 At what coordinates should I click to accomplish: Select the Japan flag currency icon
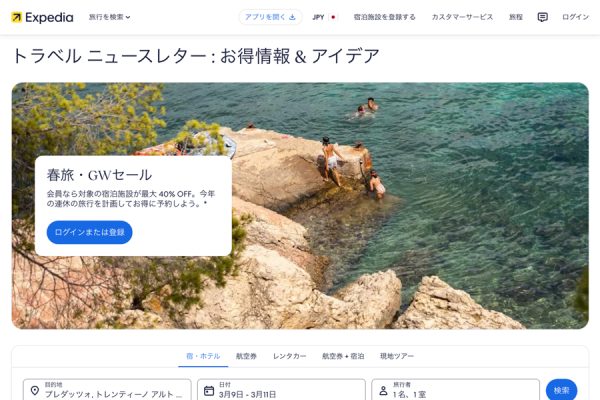point(333,17)
